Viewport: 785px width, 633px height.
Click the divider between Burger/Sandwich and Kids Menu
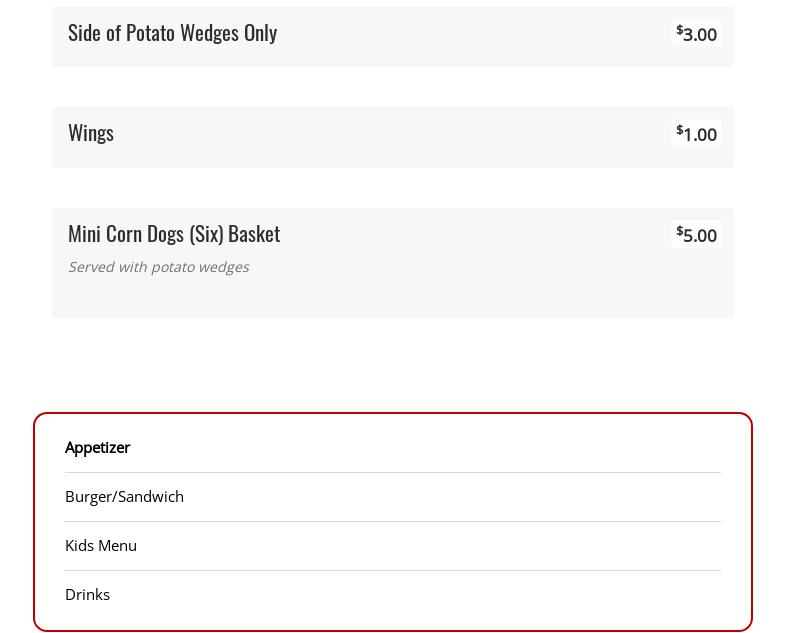click(392, 521)
